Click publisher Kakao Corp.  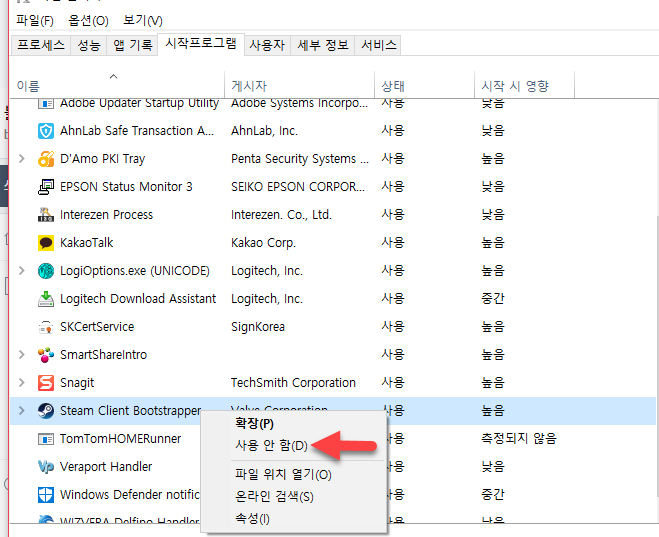(x=264, y=243)
